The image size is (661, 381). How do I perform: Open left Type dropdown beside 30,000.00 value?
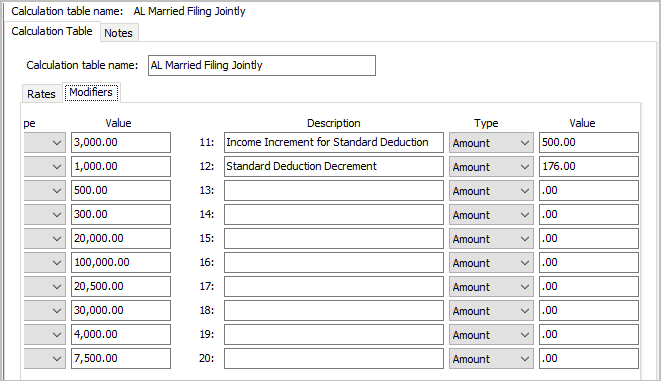click(45, 311)
